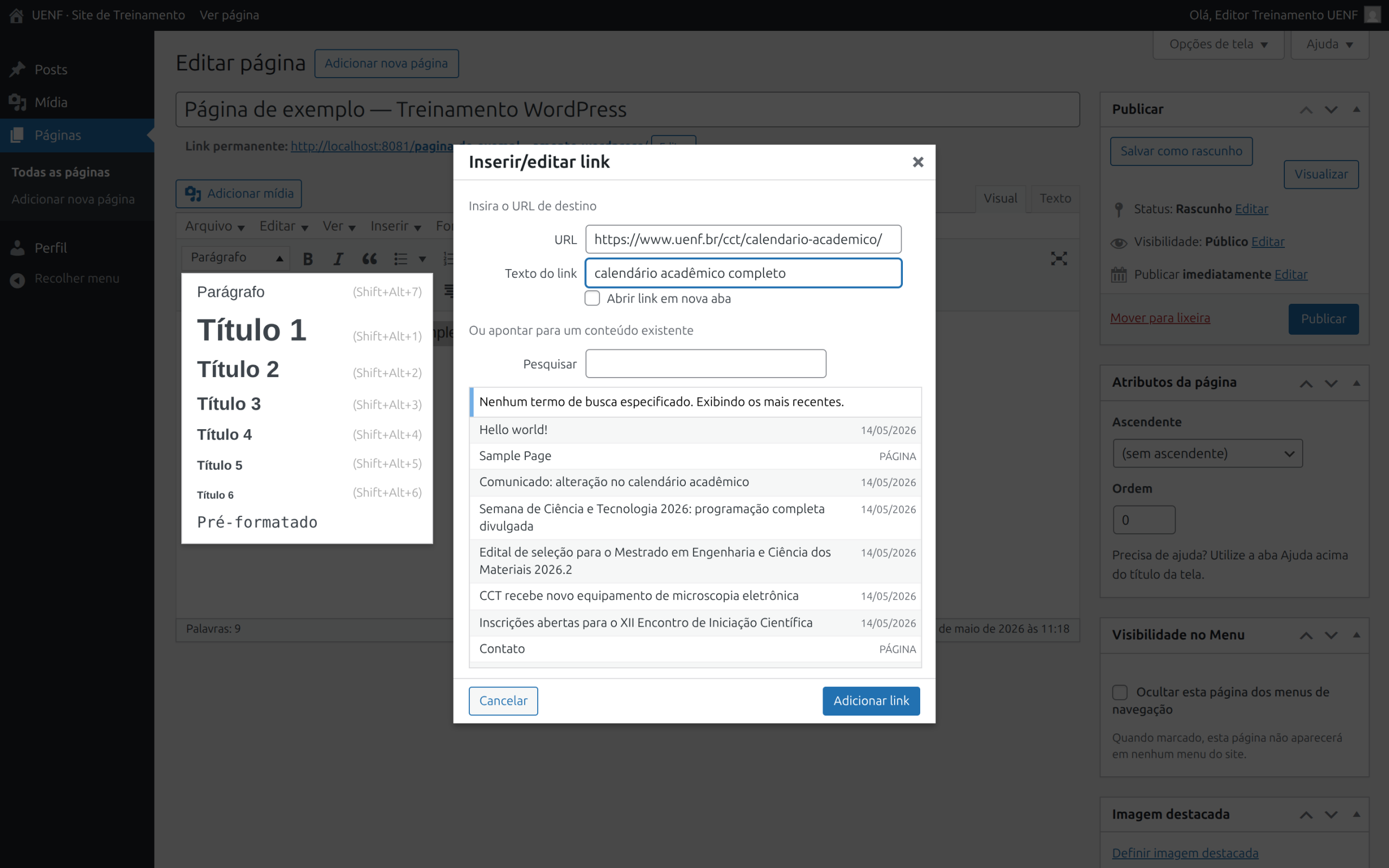This screenshot has width=1389, height=868.
Task: Open Perfil in the sidebar
Action: (x=77, y=247)
